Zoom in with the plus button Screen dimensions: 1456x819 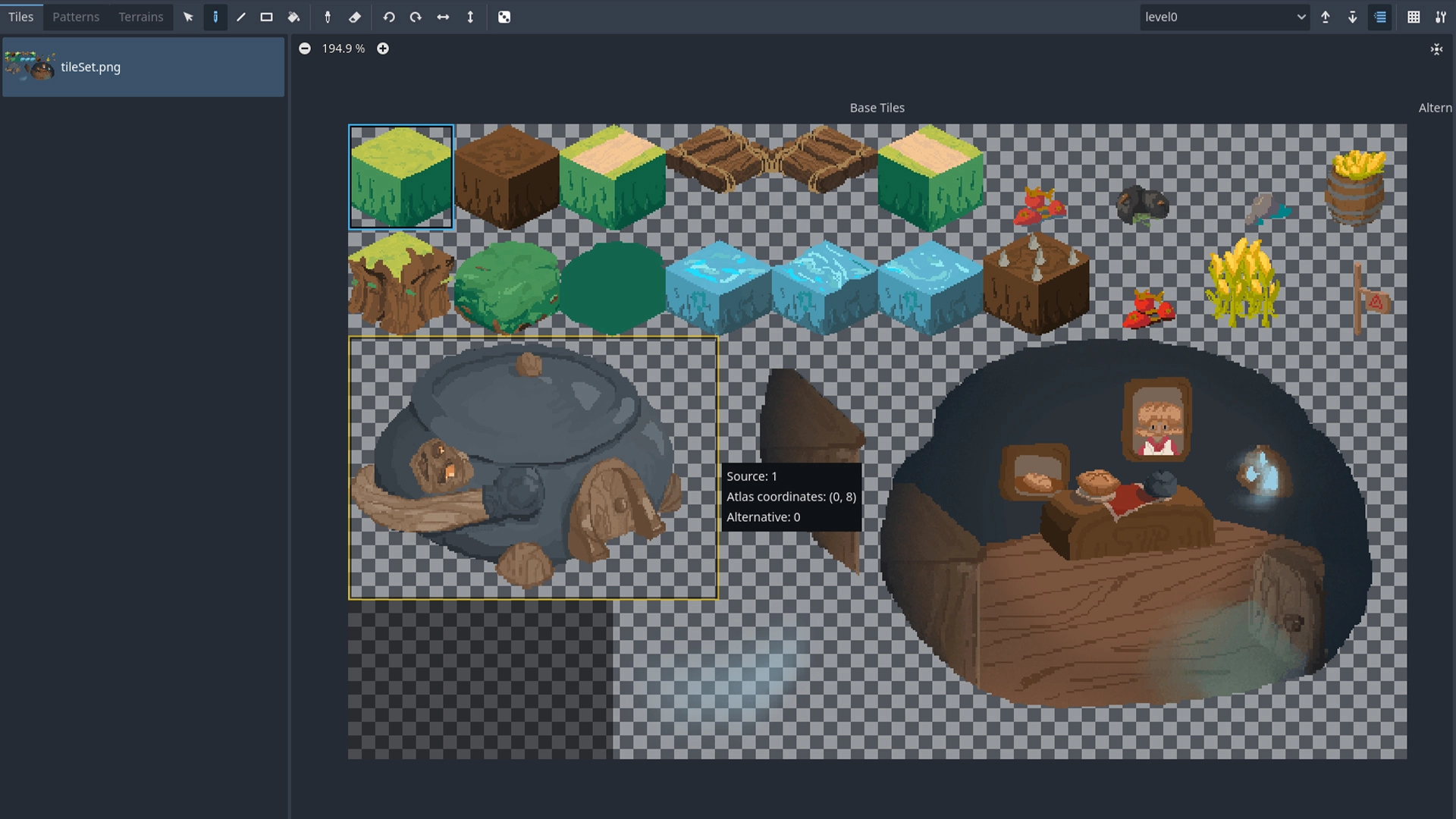(x=383, y=49)
